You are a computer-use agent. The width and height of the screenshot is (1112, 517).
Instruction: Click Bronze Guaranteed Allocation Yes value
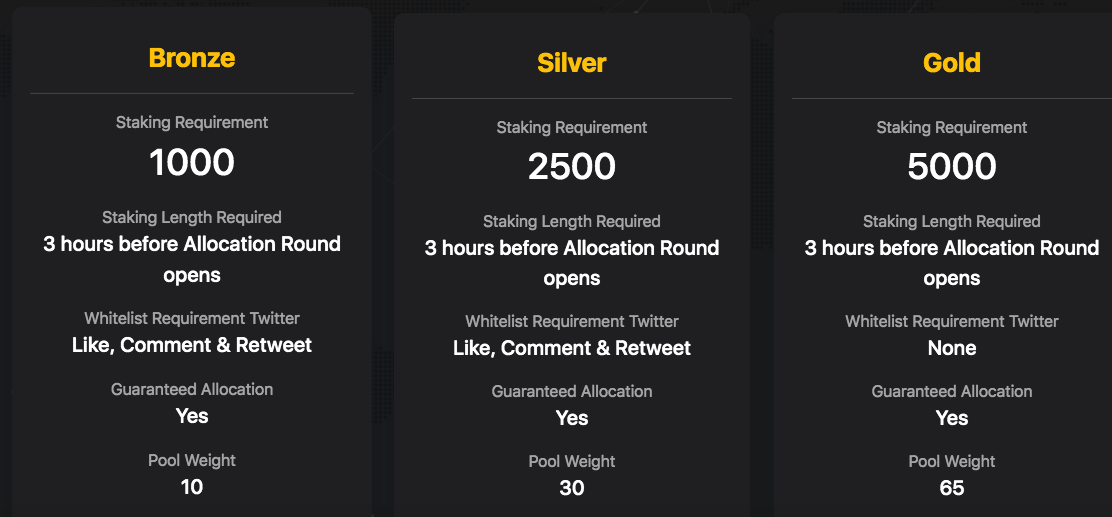(x=192, y=416)
